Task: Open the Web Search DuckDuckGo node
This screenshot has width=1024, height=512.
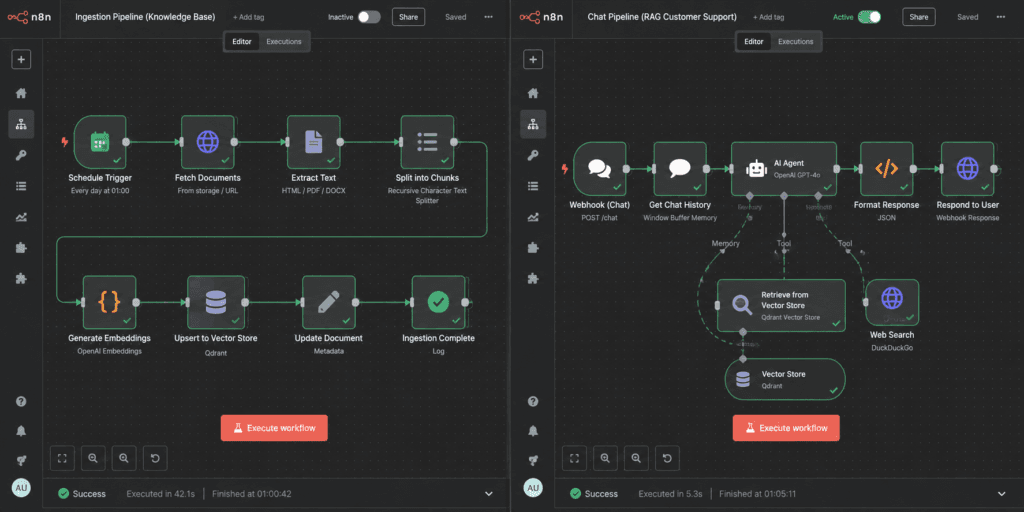Action: [892, 302]
